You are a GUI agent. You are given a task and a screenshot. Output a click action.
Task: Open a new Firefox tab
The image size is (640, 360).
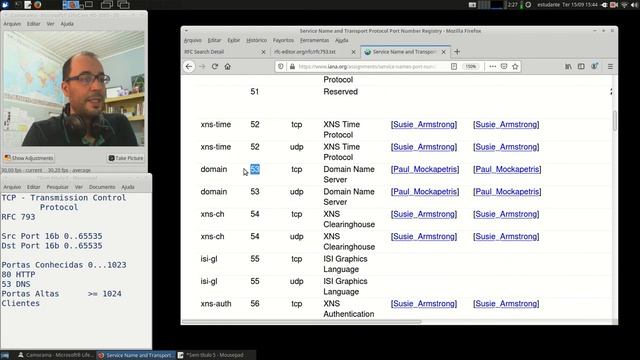point(457,52)
